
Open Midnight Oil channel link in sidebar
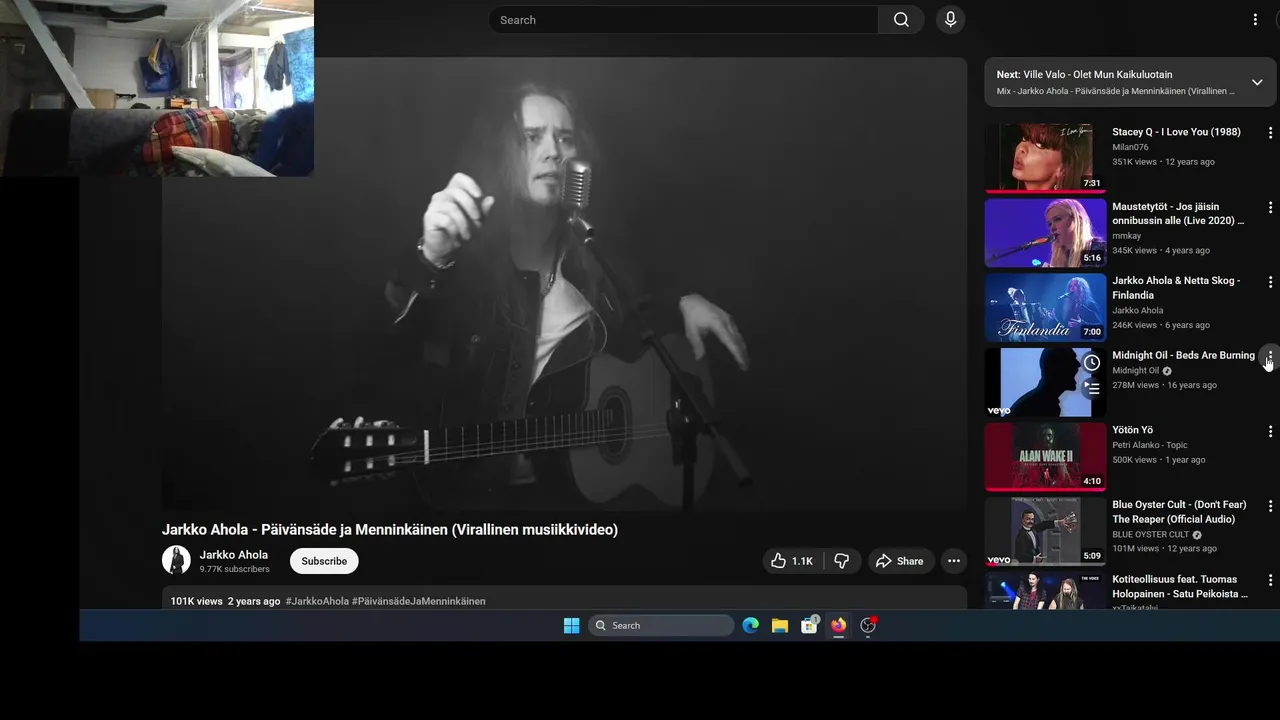point(1136,370)
